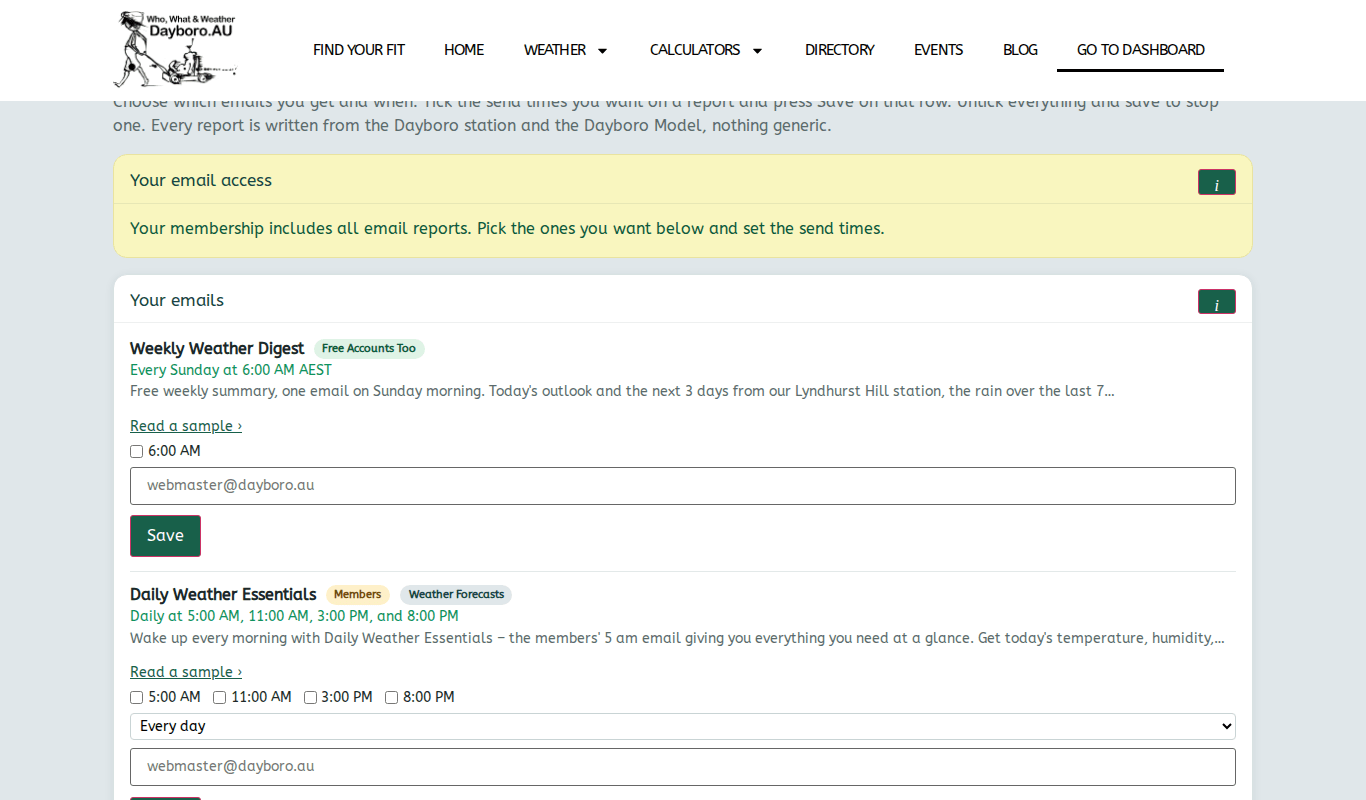This screenshot has width=1366, height=800.
Task: Click the Weather Forecasts badge
Action: point(456,595)
